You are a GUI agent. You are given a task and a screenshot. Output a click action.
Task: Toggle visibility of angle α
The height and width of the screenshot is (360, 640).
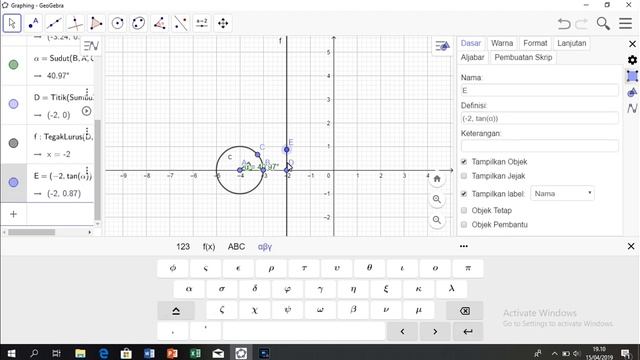point(13,64)
